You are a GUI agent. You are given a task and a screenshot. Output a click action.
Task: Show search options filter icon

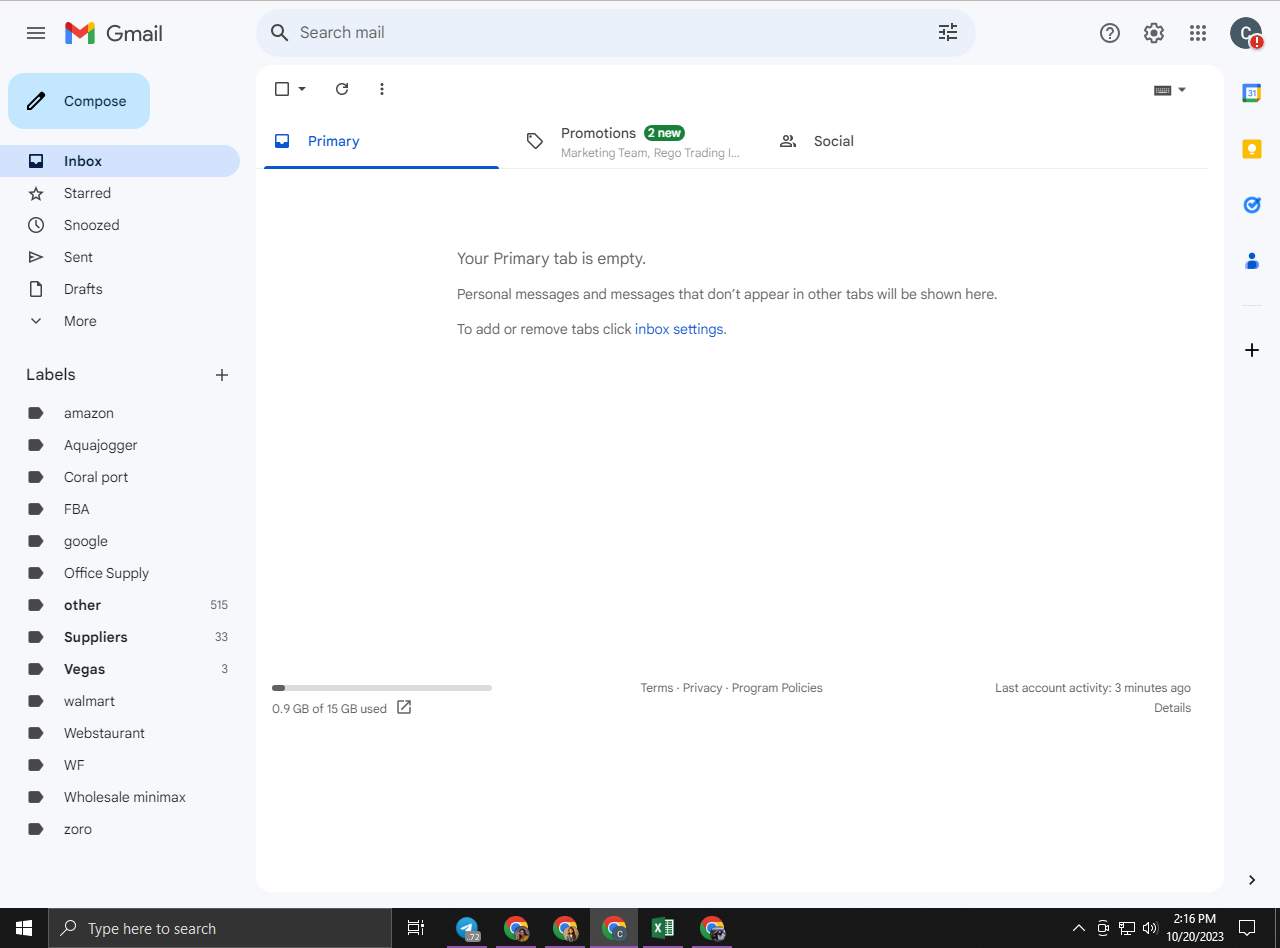[948, 33]
